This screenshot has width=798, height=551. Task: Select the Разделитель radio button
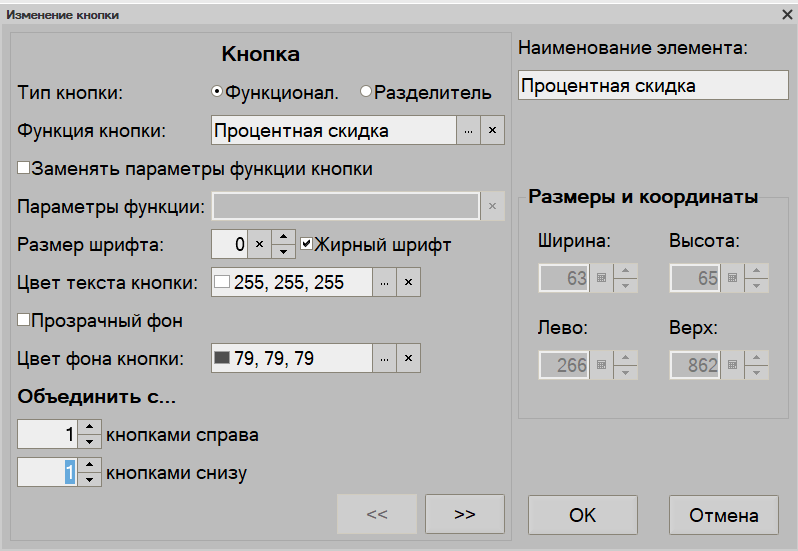[x=366, y=93]
